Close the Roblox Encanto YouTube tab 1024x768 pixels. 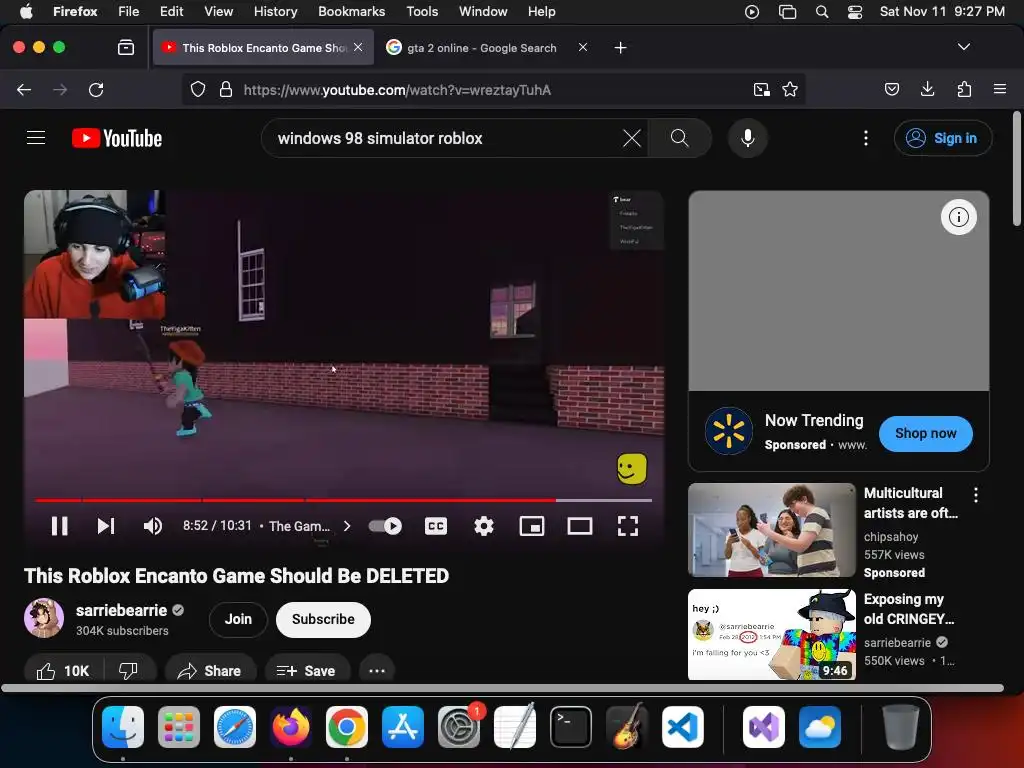click(358, 47)
